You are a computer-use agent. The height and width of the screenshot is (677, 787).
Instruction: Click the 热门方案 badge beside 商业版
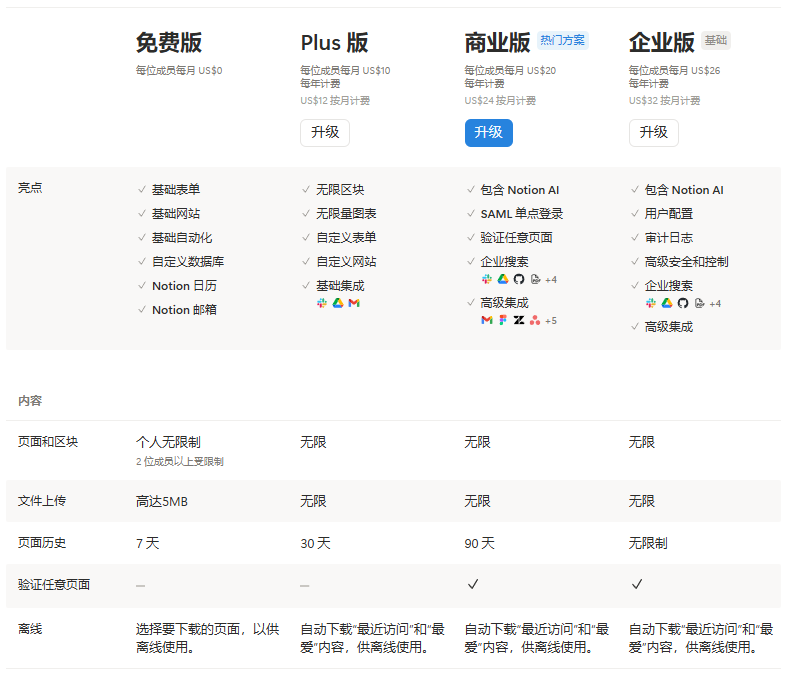(563, 41)
